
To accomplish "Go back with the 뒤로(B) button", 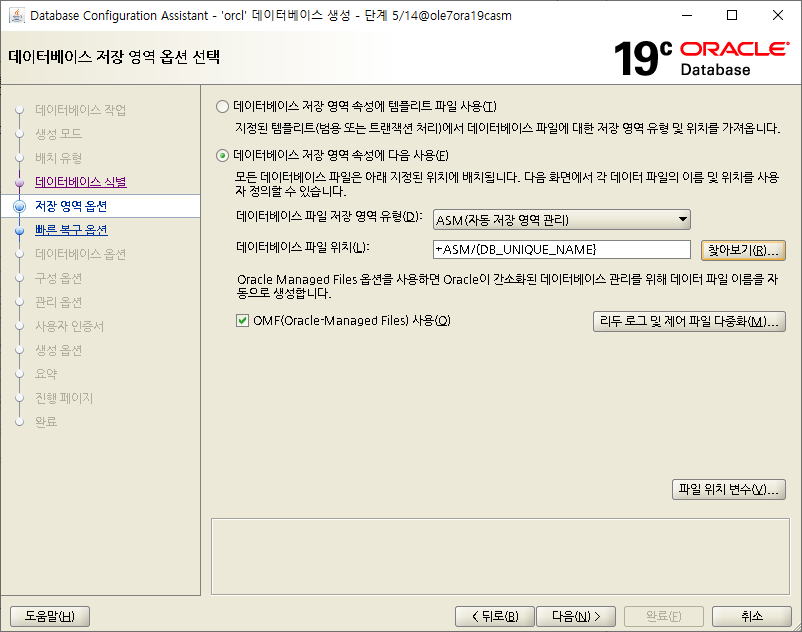I will [495, 616].
